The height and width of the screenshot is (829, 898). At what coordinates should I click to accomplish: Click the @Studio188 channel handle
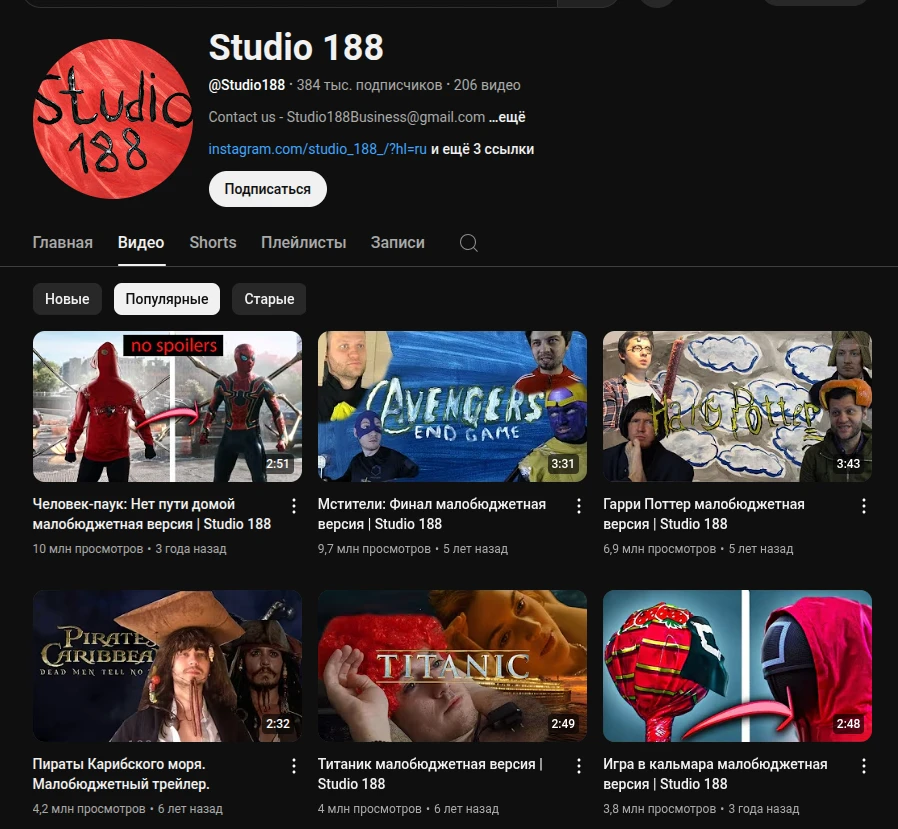(x=247, y=85)
